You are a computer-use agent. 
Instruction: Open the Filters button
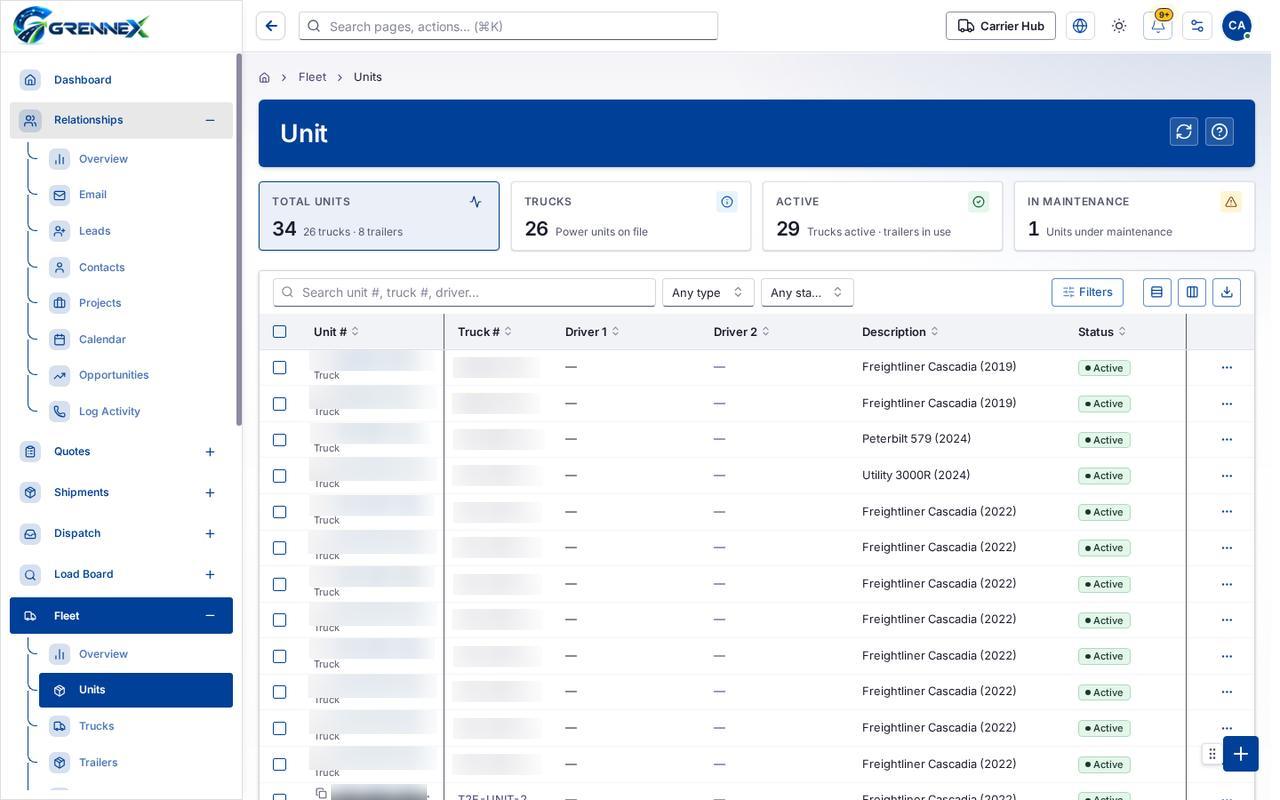pos(1087,292)
